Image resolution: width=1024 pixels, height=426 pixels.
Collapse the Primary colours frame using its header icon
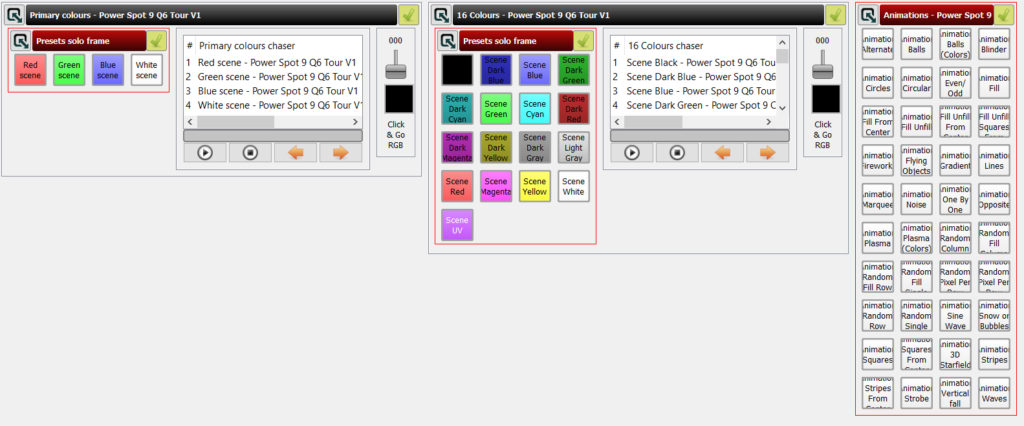tap(14, 15)
